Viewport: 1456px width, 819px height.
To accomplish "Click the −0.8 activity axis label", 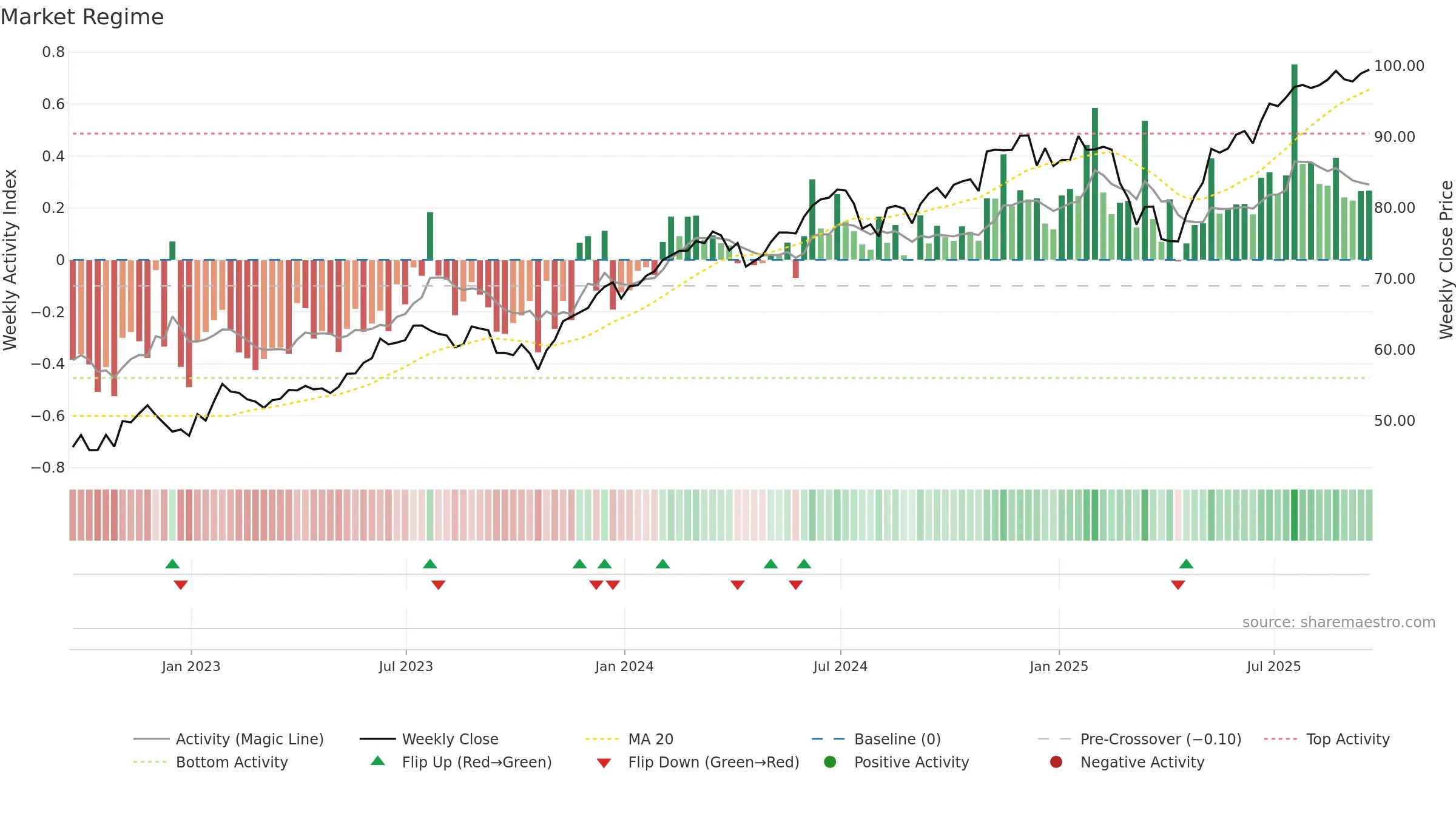I will click(48, 468).
